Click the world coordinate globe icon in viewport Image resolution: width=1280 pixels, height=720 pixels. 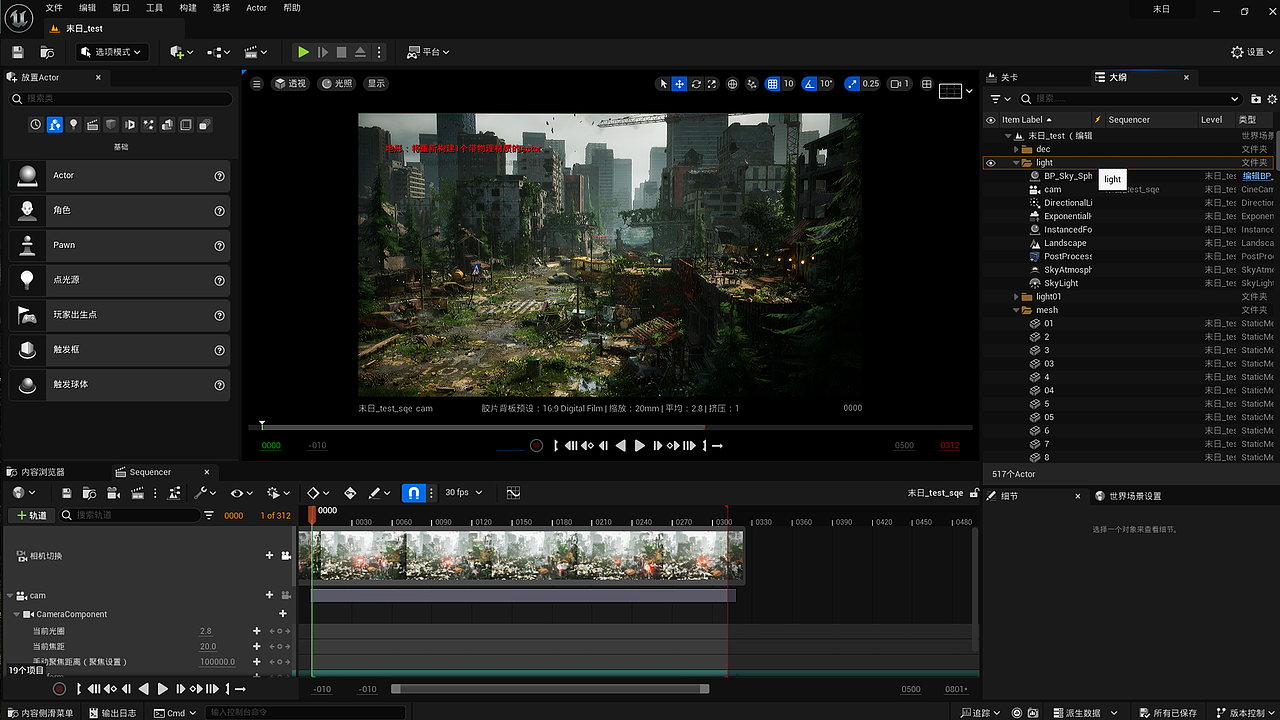coord(733,84)
